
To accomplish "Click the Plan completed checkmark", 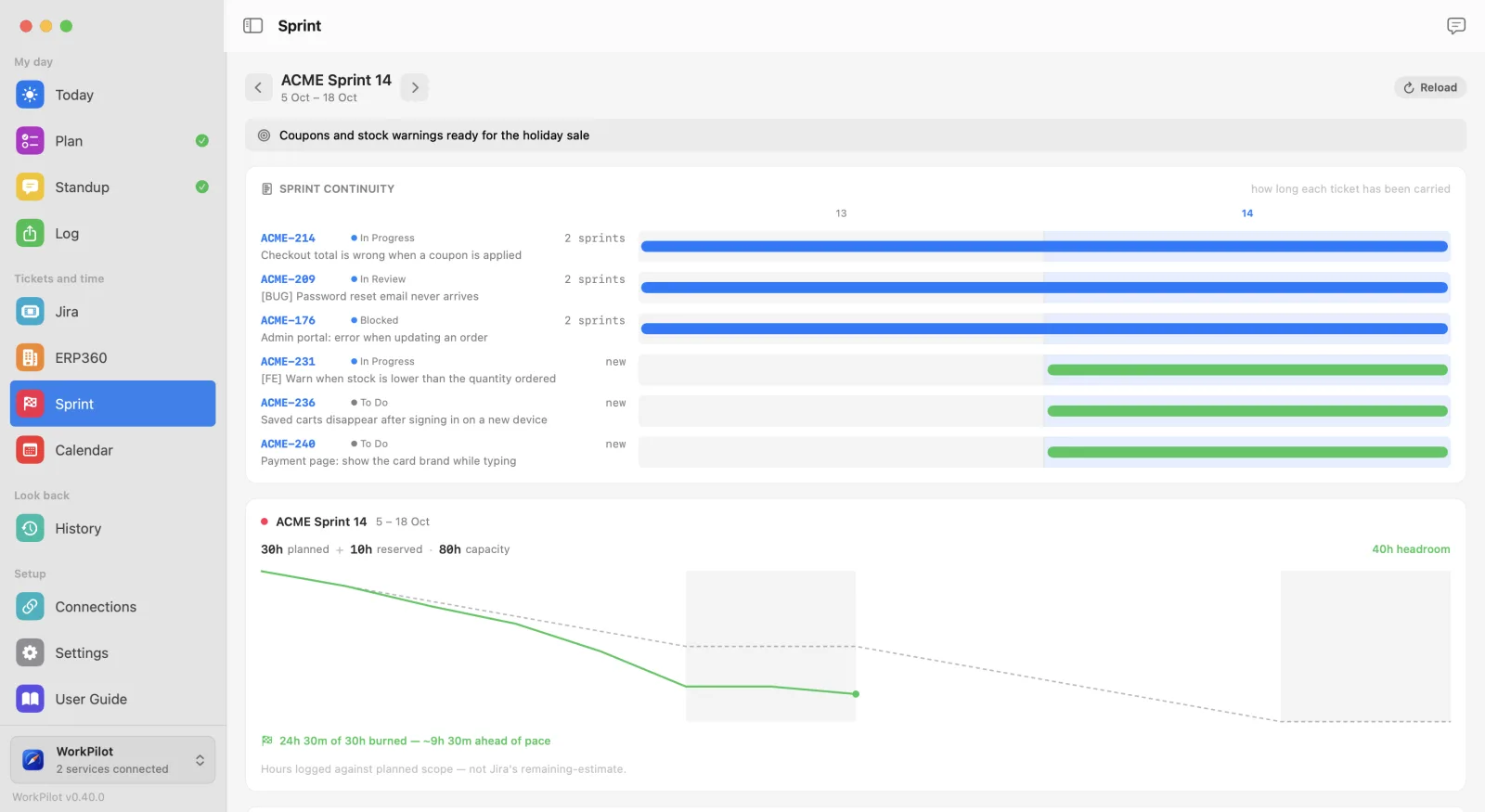I will pos(202,141).
